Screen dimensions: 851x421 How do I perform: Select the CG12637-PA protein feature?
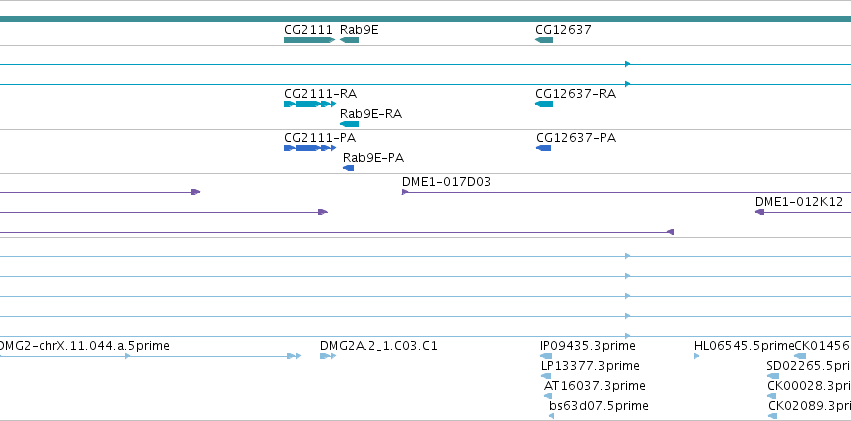(543, 148)
